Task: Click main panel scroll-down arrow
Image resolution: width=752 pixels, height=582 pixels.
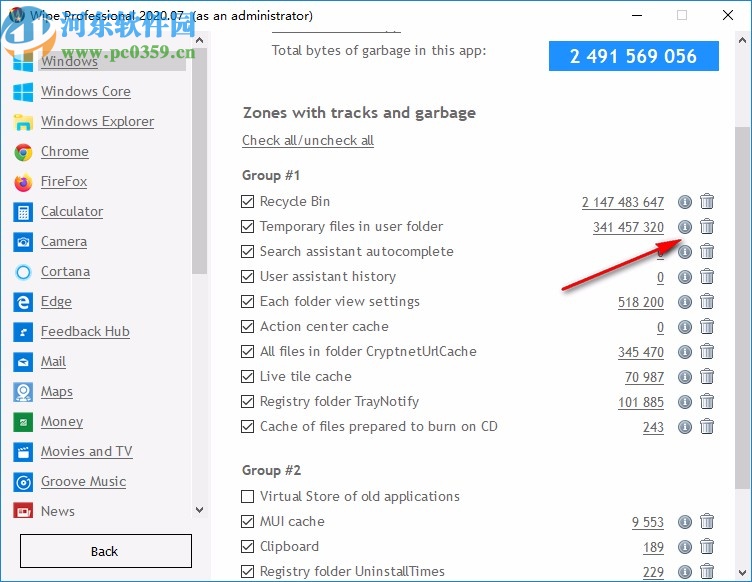Action: 742,572
